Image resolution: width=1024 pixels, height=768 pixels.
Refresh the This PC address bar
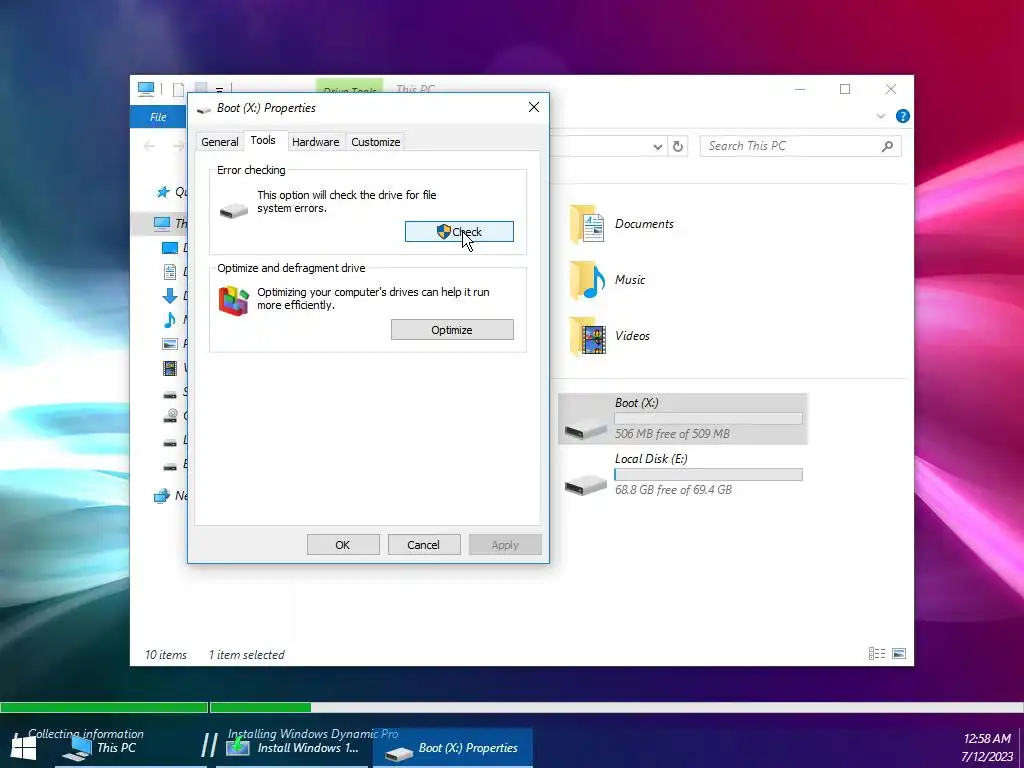coord(678,147)
